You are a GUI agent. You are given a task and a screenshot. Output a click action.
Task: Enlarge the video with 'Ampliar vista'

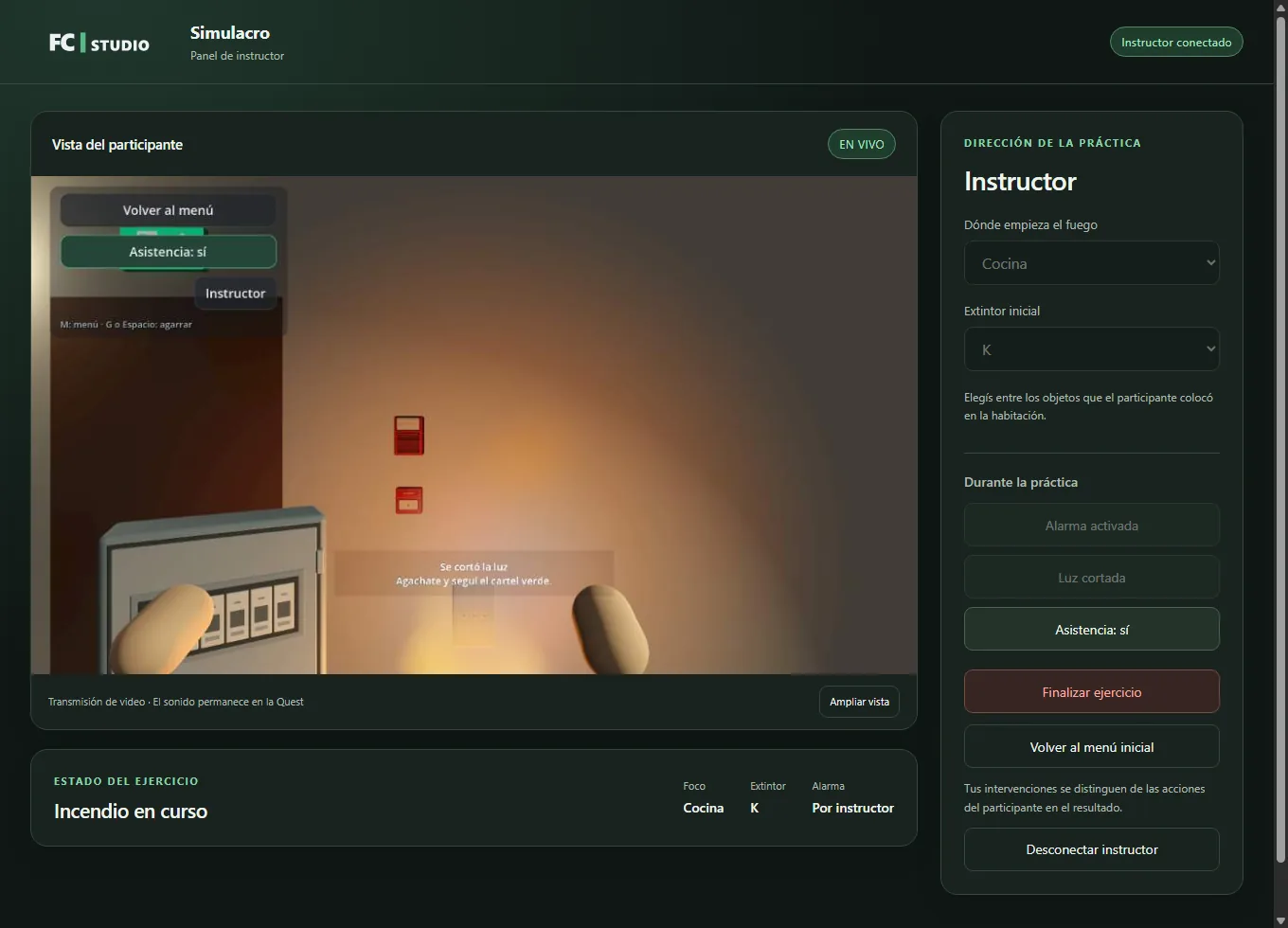tap(859, 702)
